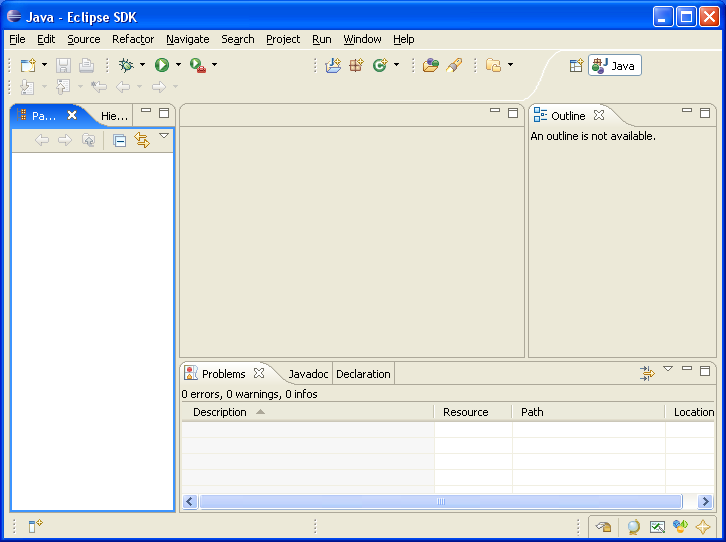Image resolution: width=726 pixels, height=542 pixels.
Task: Close the Outline view tab
Action: pos(599,115)
